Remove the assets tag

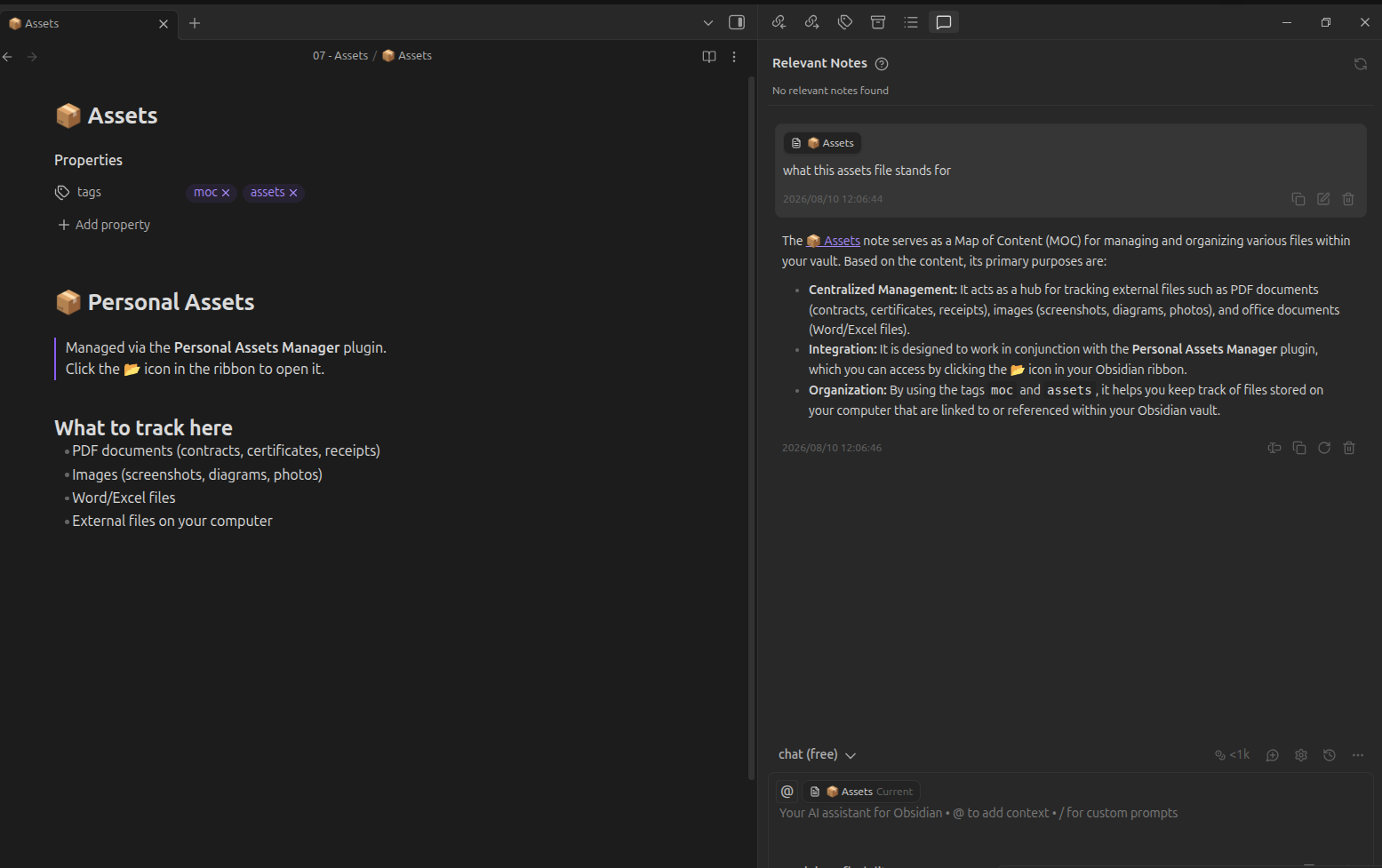click(x=293, y=193)
